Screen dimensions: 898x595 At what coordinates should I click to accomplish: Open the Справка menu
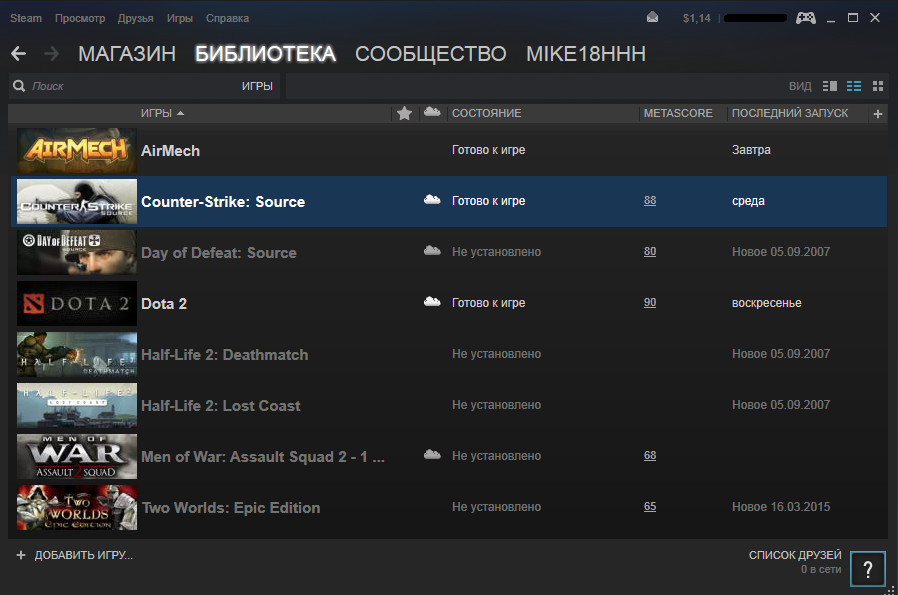227,18
